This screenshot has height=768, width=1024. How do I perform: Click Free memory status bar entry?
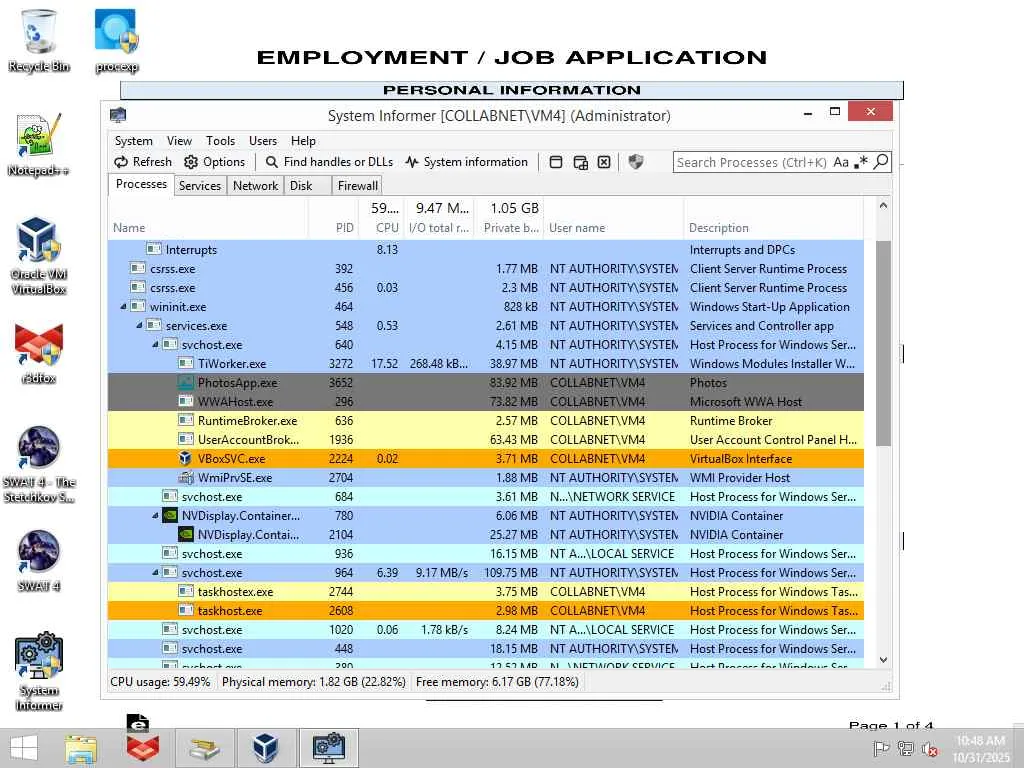pos(497,682)
